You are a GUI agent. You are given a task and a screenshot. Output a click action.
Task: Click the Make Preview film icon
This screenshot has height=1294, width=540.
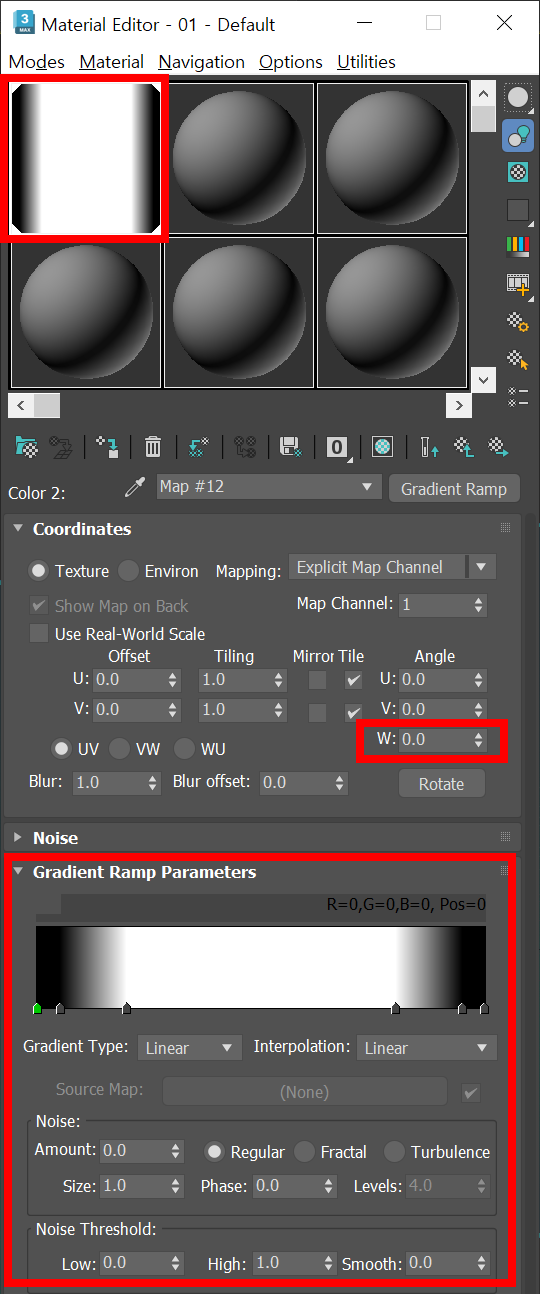click(x=518, y=284)
